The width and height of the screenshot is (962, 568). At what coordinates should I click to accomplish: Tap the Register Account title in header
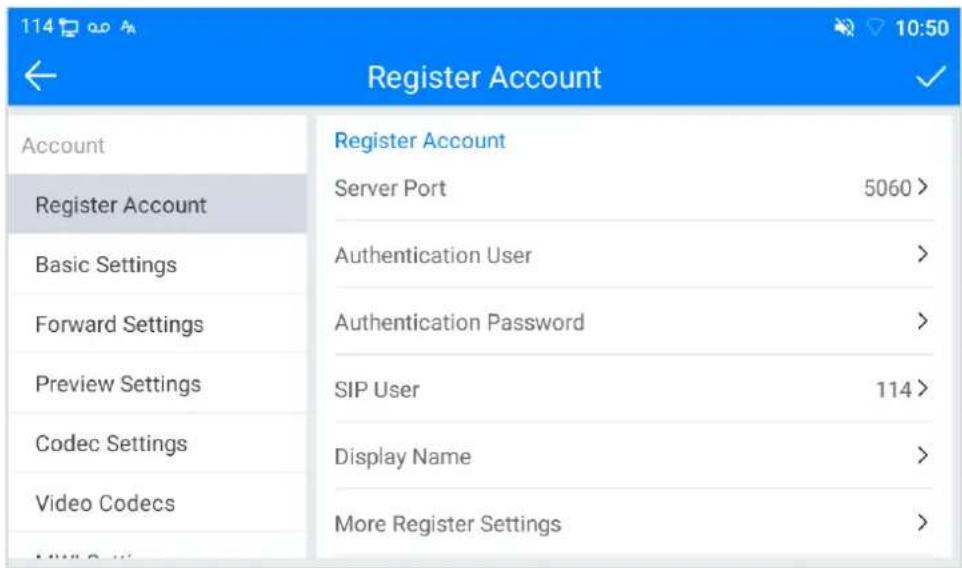tap(484, 77)
